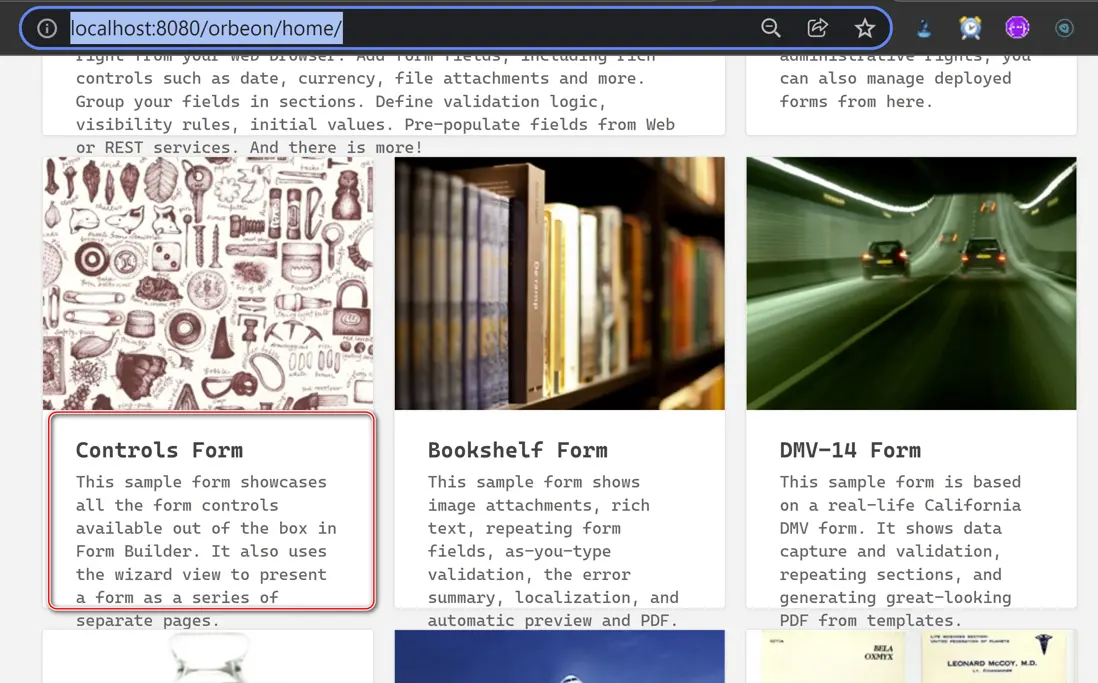Click the DMV-14 Form description paragraph
The image size is (1098, 683).
point(901,551)
